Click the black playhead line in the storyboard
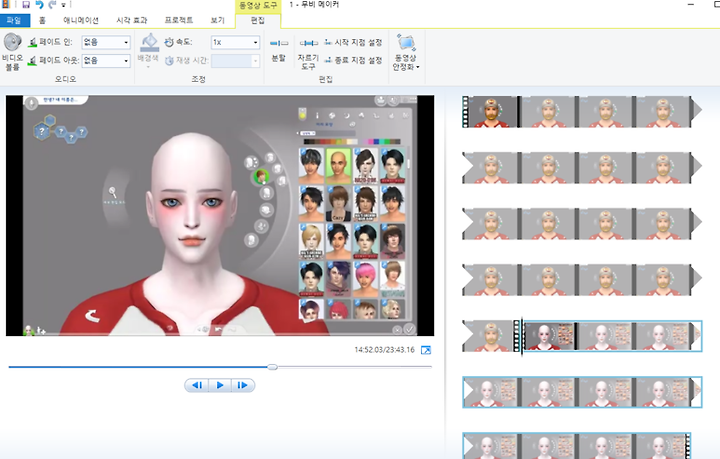Screen dimensions: 720x459 [522, 336]
